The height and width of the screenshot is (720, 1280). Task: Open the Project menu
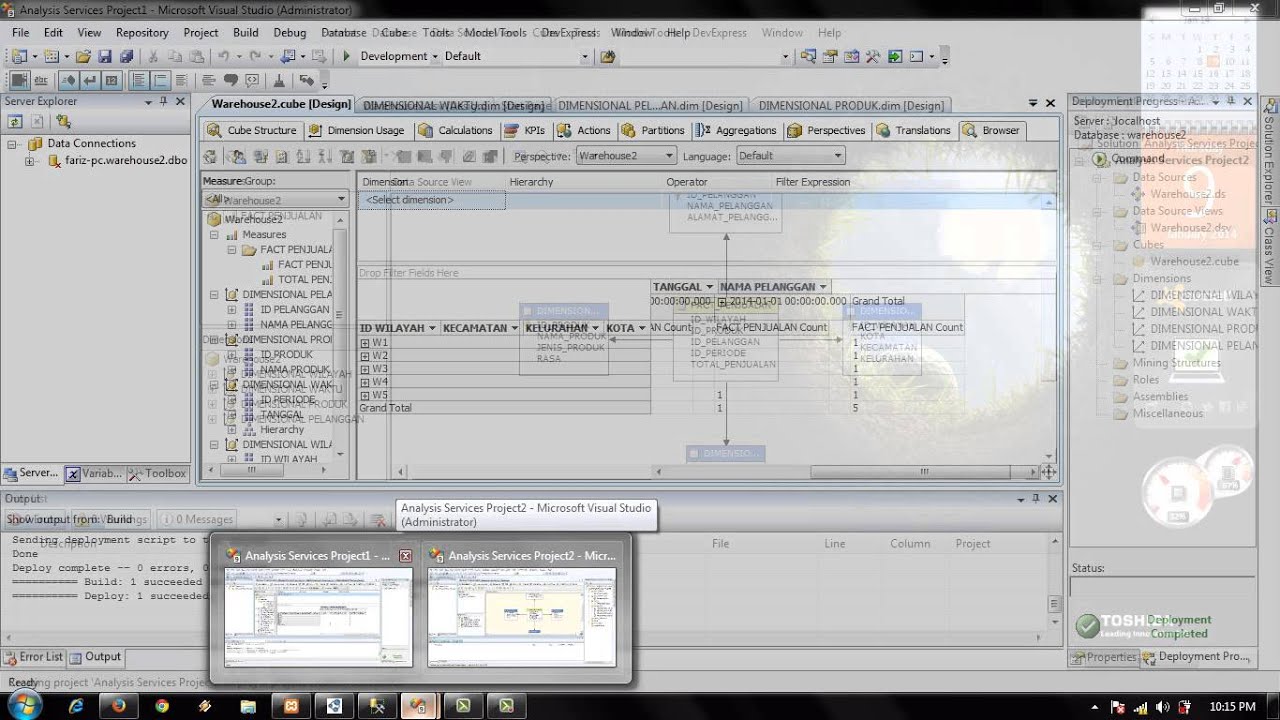tap(200, 32)
